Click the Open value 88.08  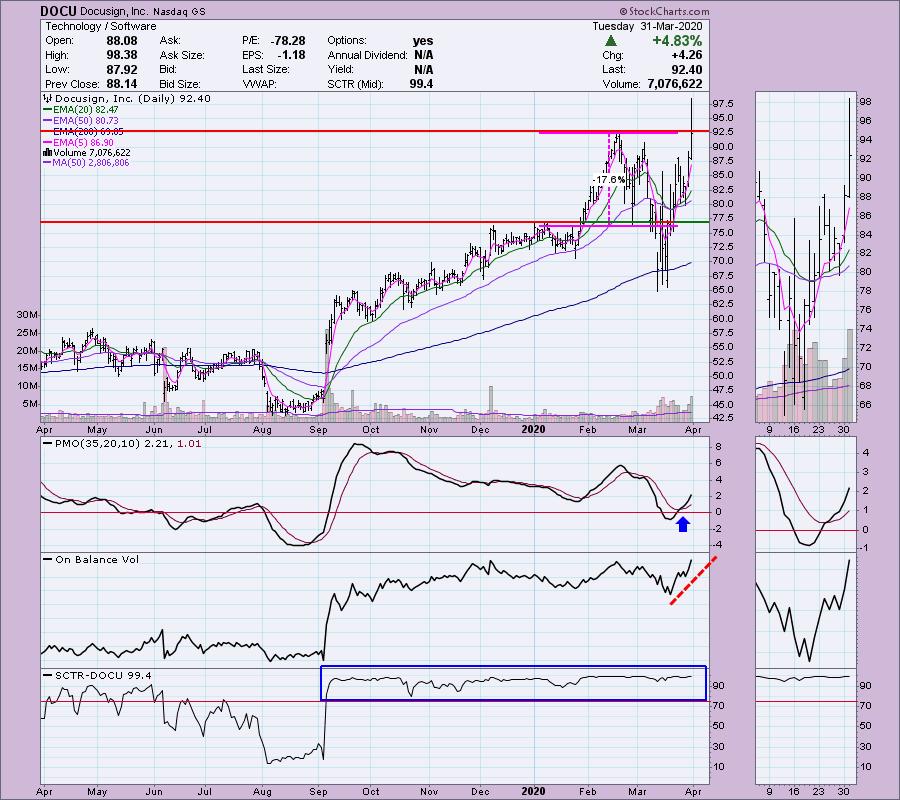pyautogui.click(x=122, y=41)
